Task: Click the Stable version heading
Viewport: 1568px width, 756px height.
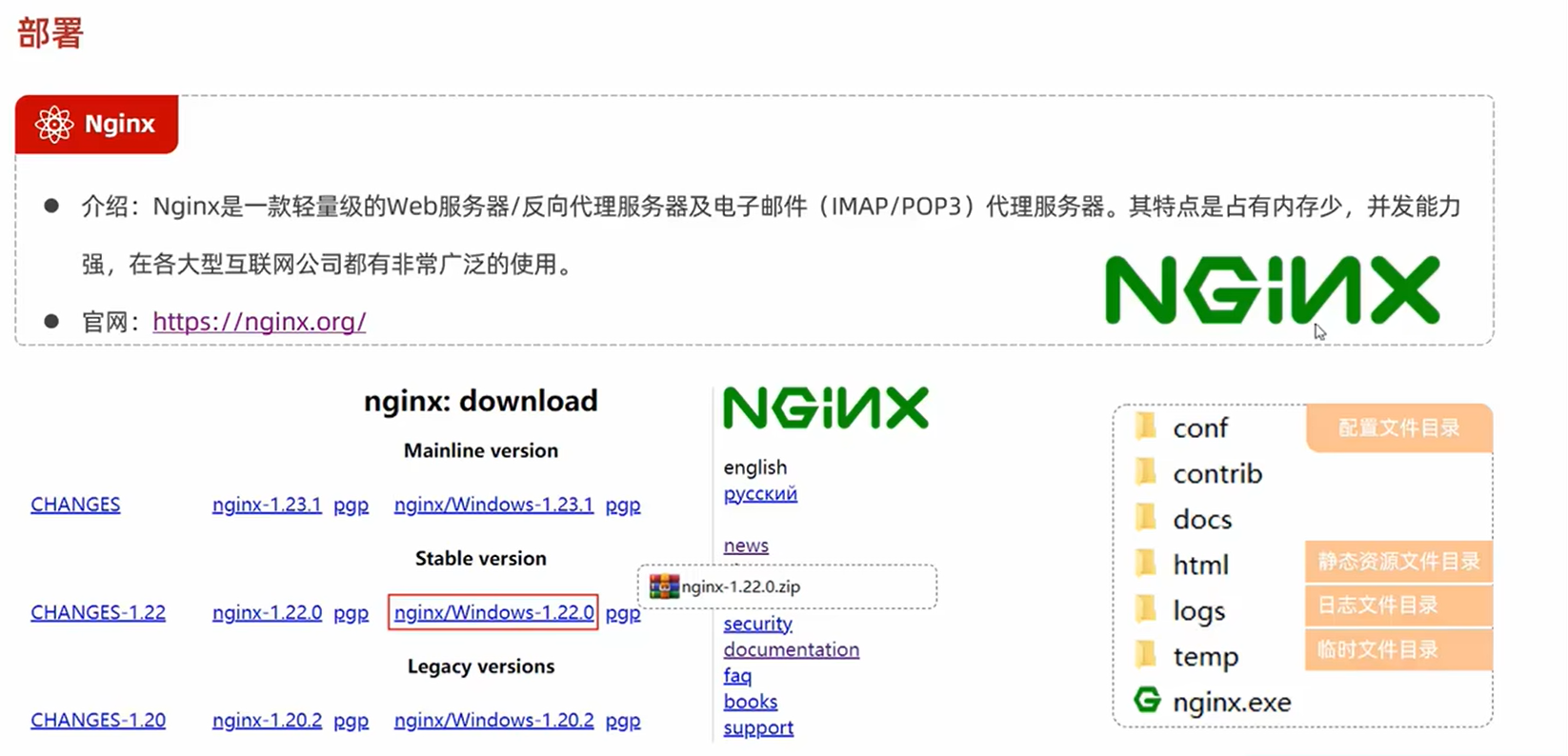Action: point(481,558)
